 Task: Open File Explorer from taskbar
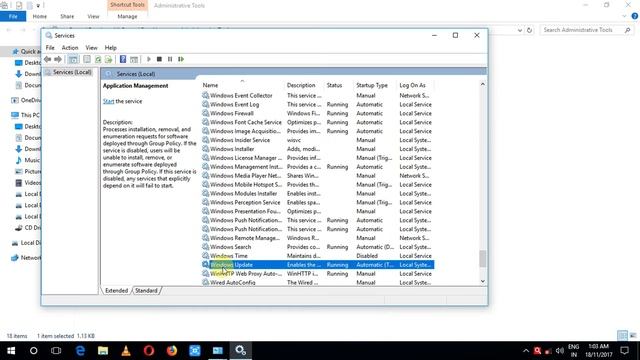tap(103, 351)
